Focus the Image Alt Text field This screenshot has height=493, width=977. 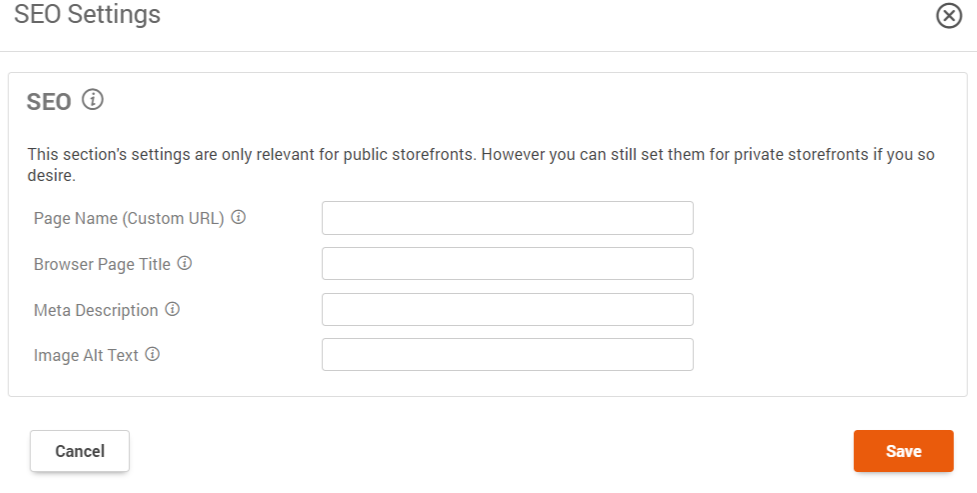[507, 355]
